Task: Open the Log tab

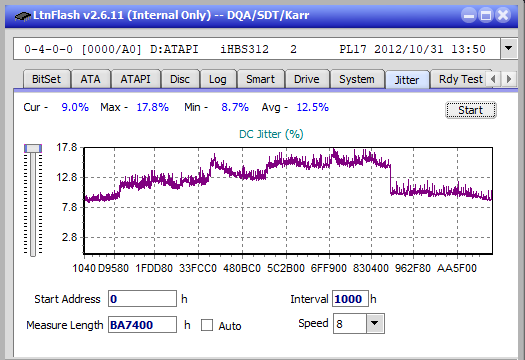Action: coord(218,79)
